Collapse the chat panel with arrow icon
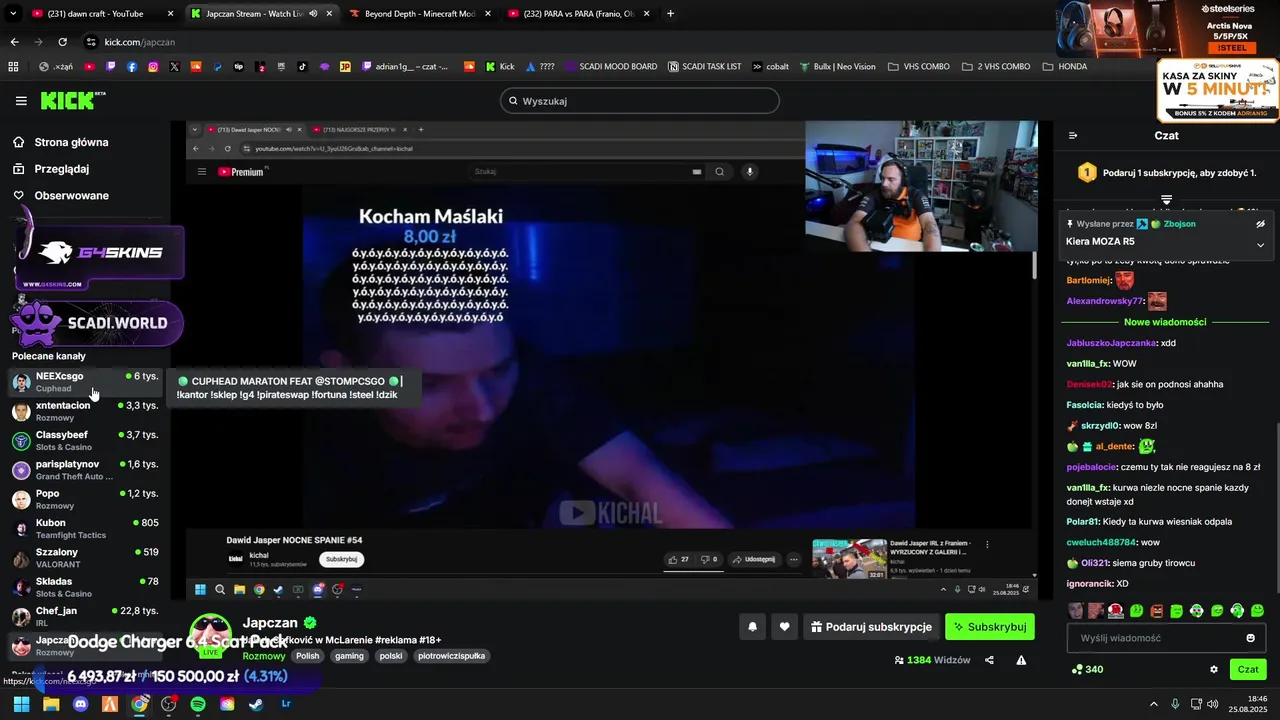 click(x=1073, y=135)
